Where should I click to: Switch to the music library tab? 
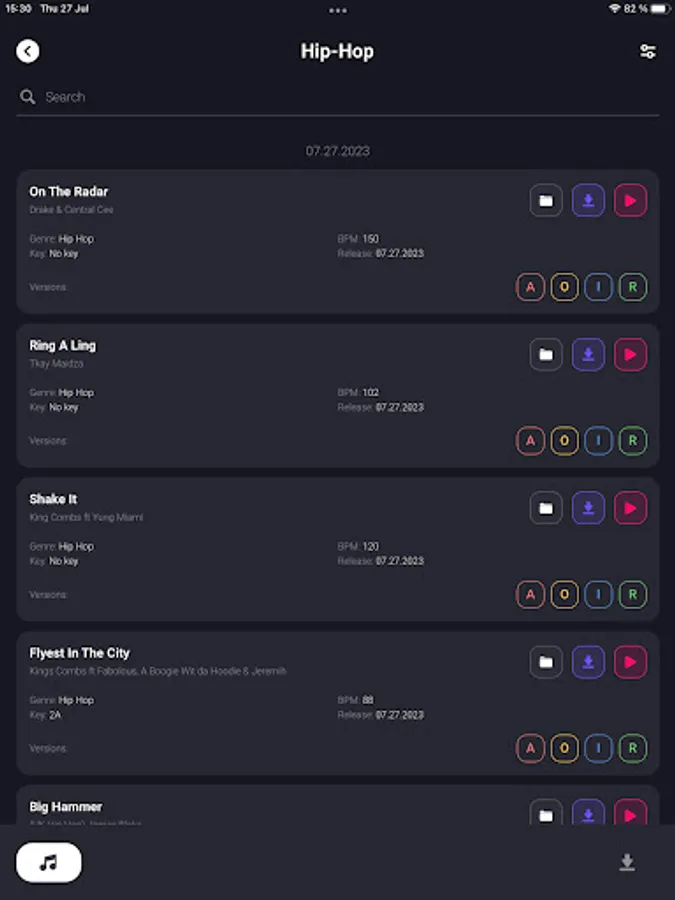click(x=49, y=862)
